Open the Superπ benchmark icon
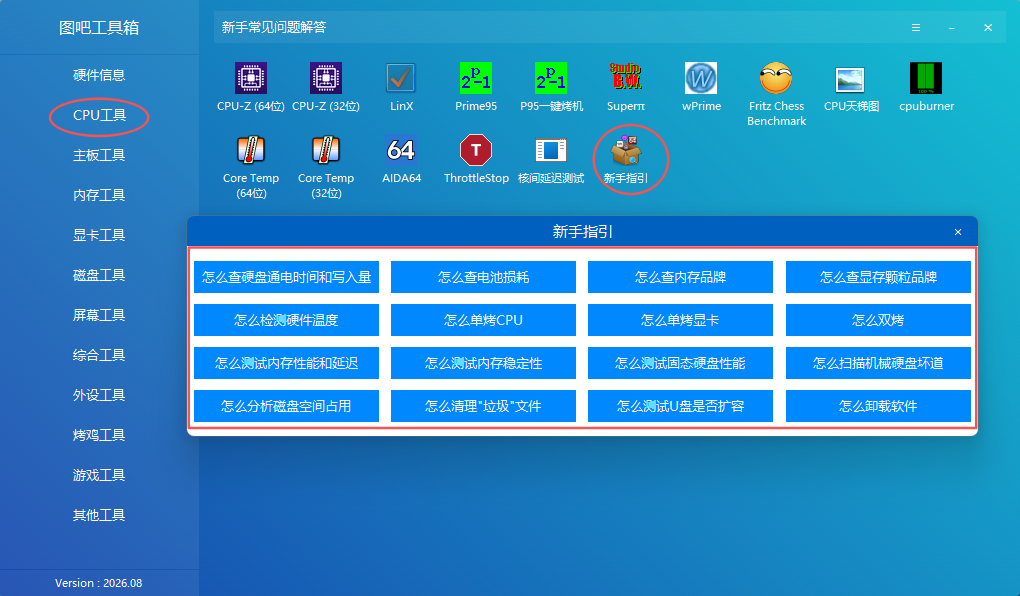The height and width of the screenshot is (596, 1020). (626, 78)
